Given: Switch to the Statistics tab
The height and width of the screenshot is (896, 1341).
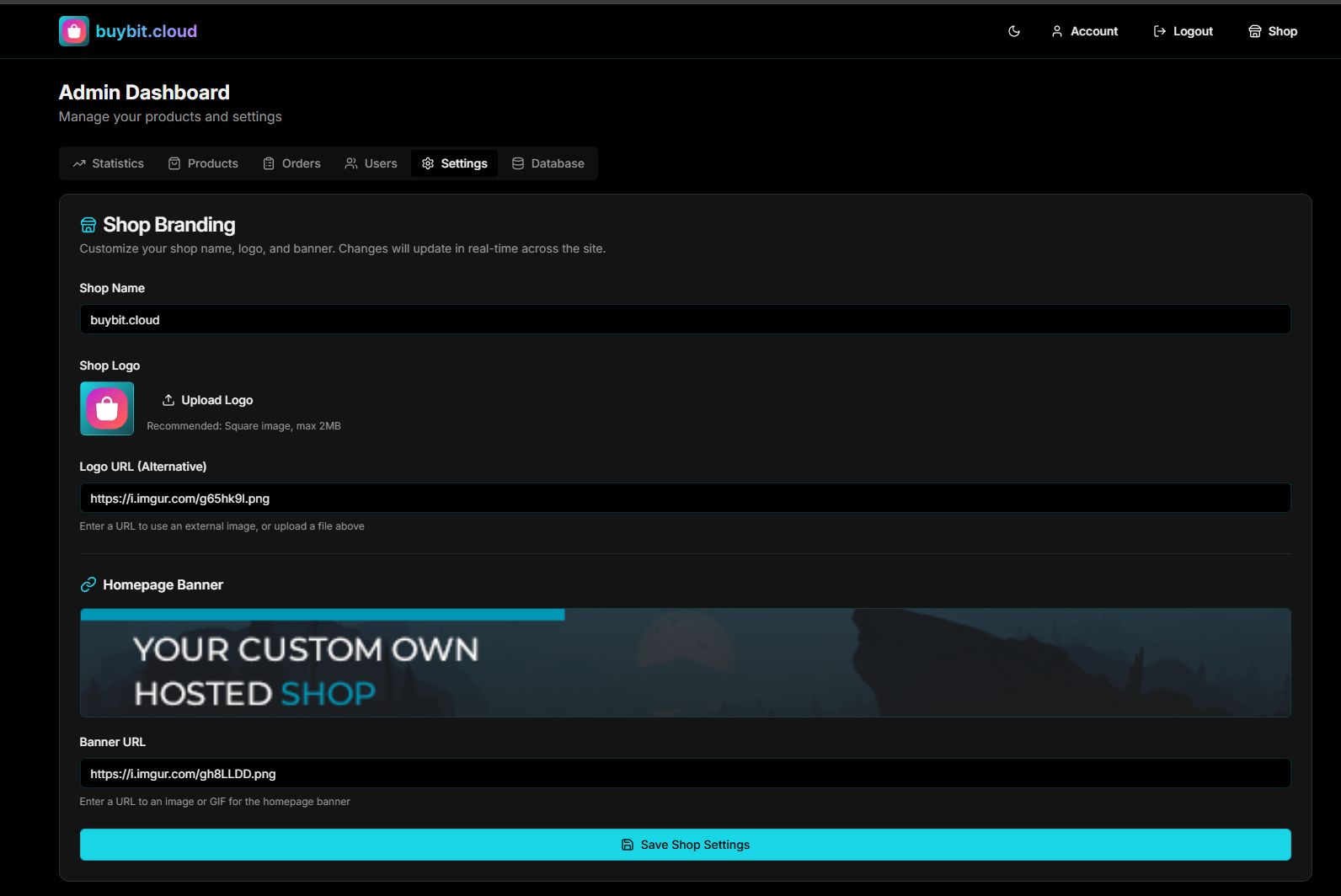Looking at the screenshot, I should tap(109, 163).
